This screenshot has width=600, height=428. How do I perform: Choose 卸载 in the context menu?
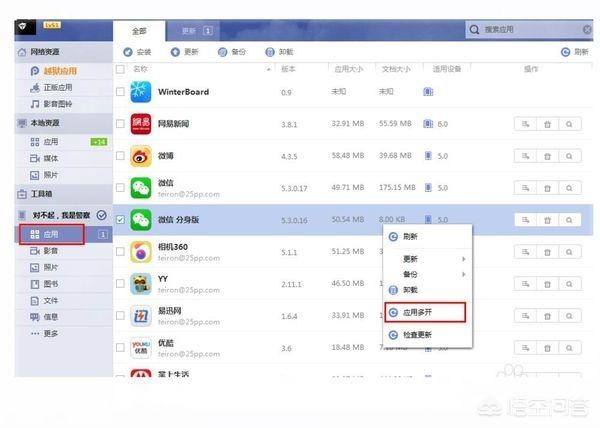point(428,290)
